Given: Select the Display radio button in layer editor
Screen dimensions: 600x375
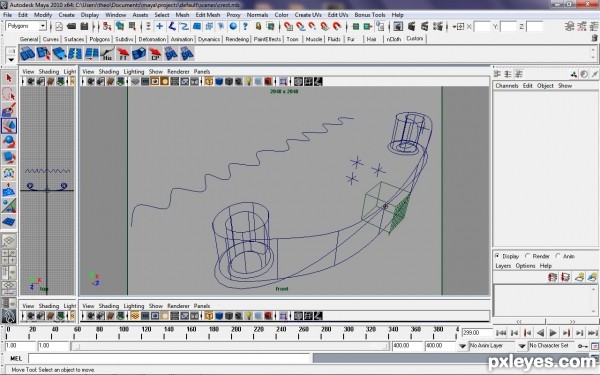Looking at the screenshot, I should pyautogui.click(x=497, y=256).
